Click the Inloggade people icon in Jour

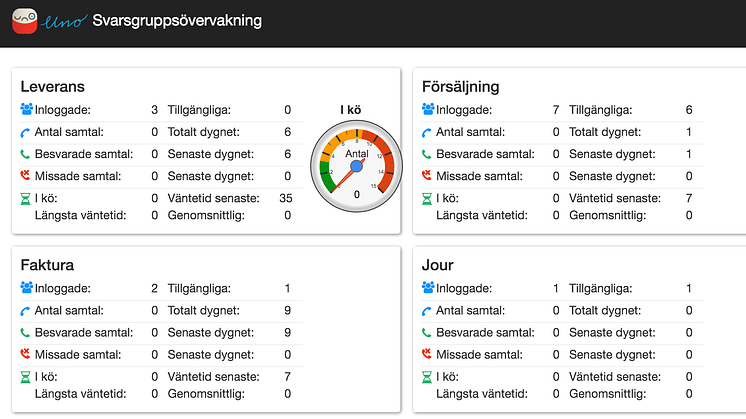click(x=428, y=288)
